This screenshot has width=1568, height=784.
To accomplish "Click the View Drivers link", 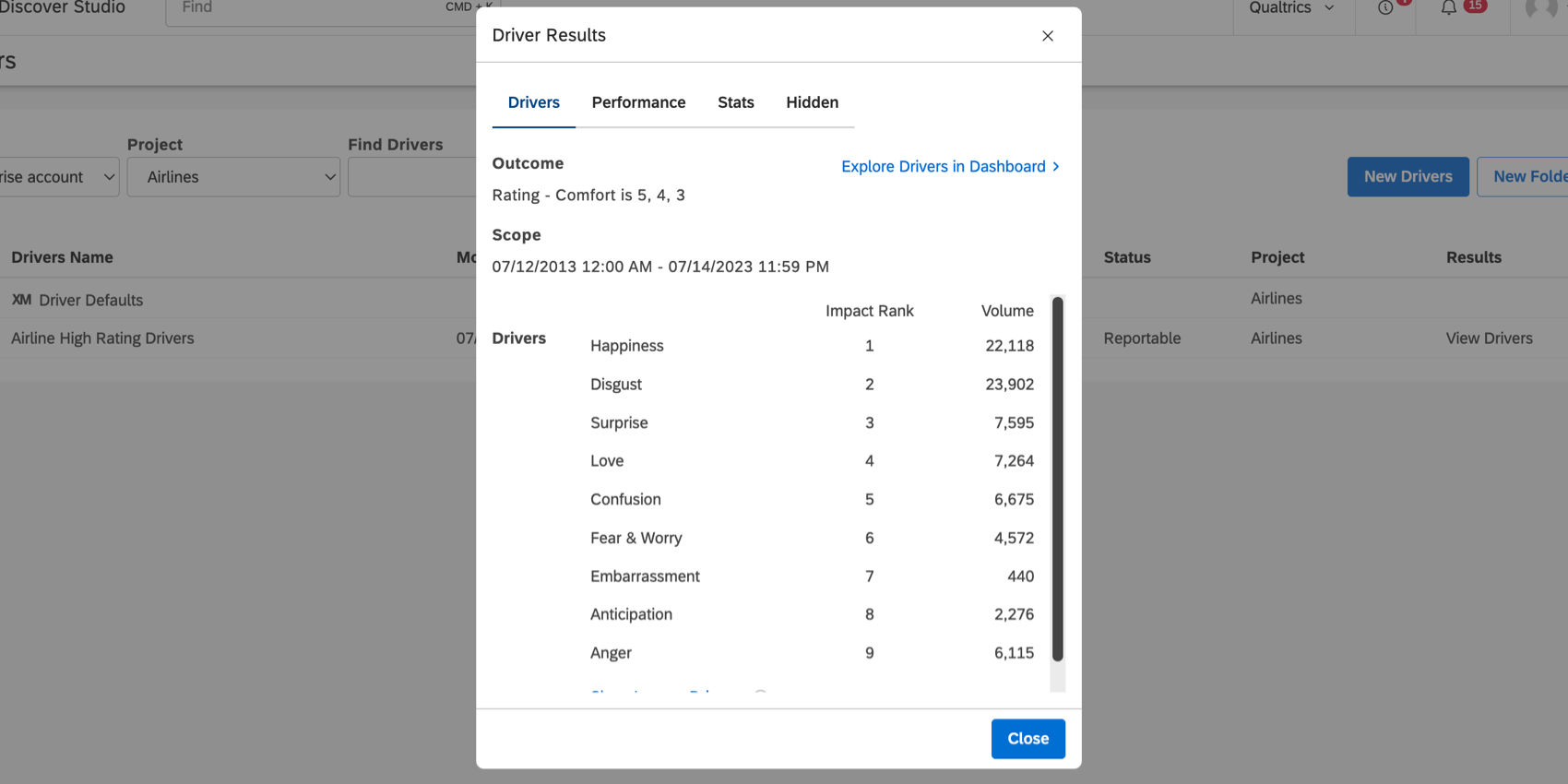I will [x=1489, y=339].
